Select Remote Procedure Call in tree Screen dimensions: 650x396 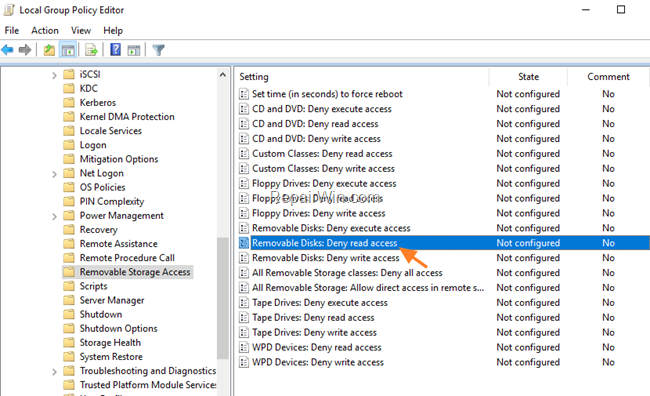[127, 258]
